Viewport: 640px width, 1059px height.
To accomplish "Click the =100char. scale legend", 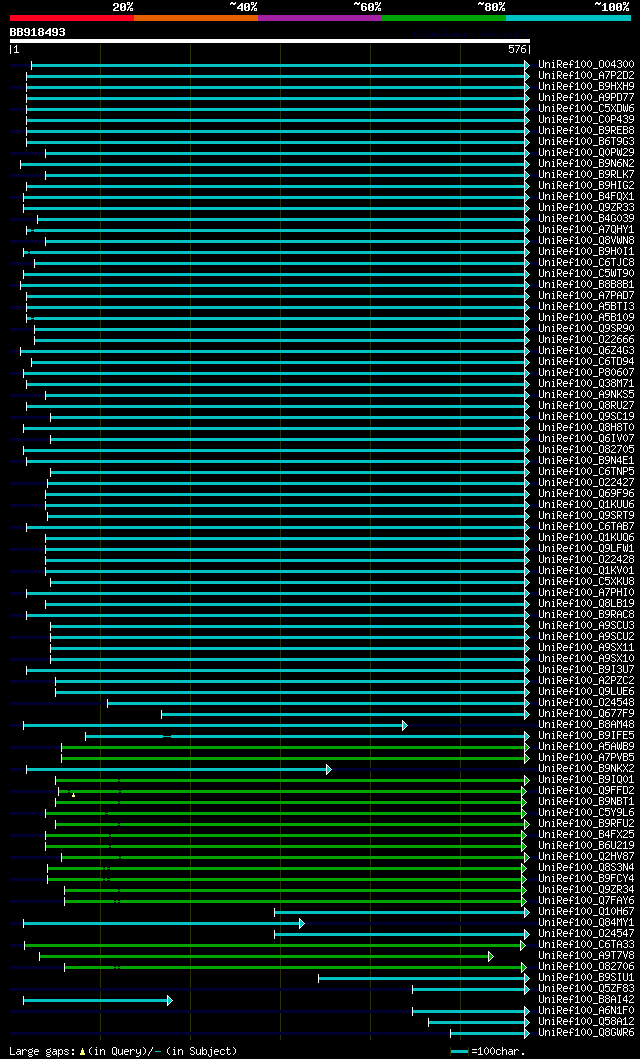I will pos(487,1052).
